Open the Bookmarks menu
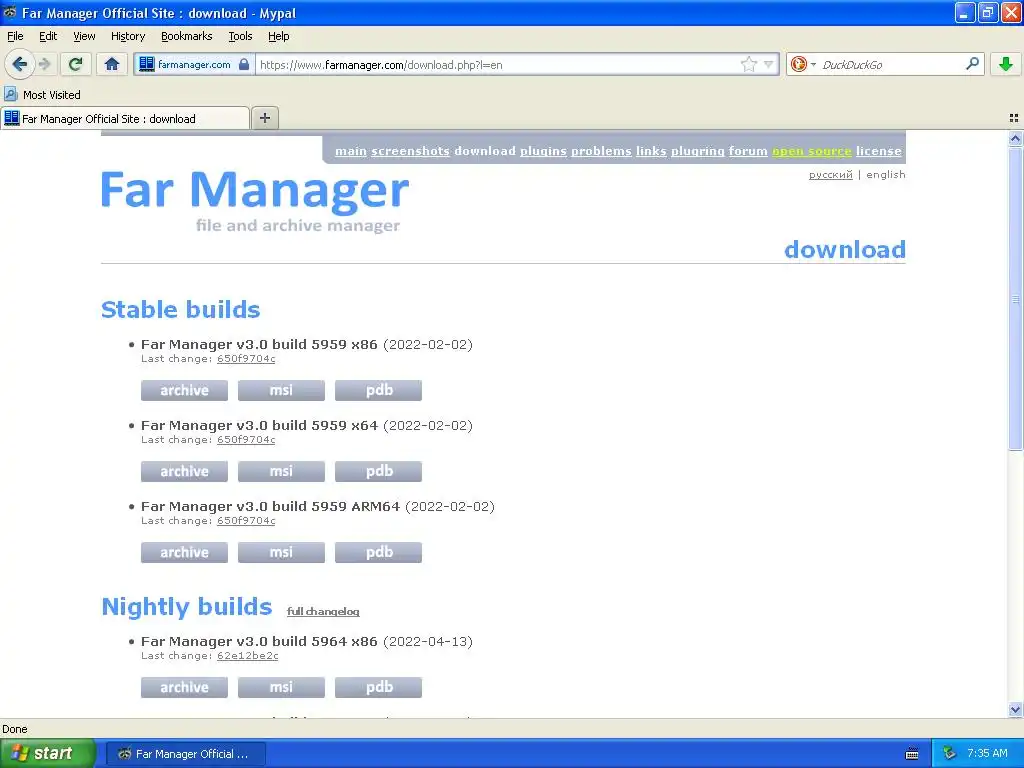This screenshot has width=1024, height=768. 187,36
